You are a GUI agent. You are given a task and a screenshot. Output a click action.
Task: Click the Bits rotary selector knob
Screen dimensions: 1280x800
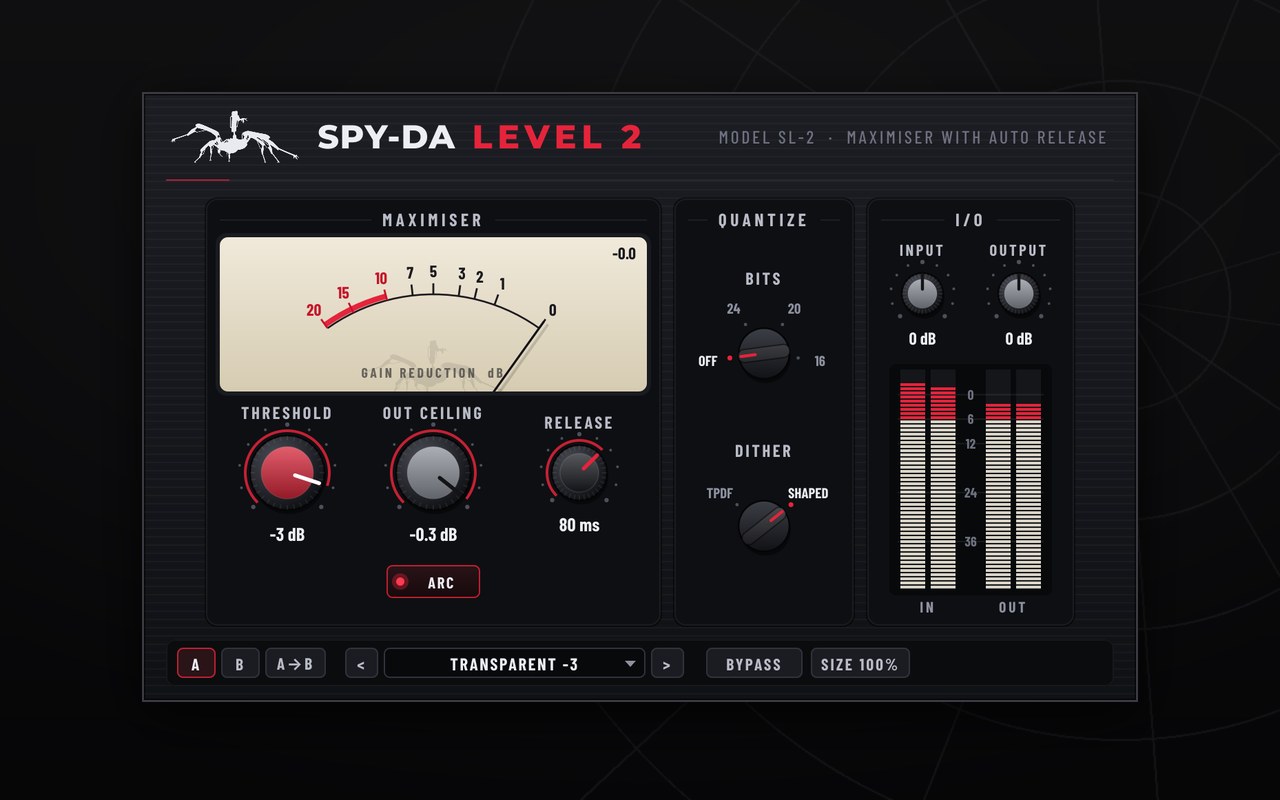[763, 353]
